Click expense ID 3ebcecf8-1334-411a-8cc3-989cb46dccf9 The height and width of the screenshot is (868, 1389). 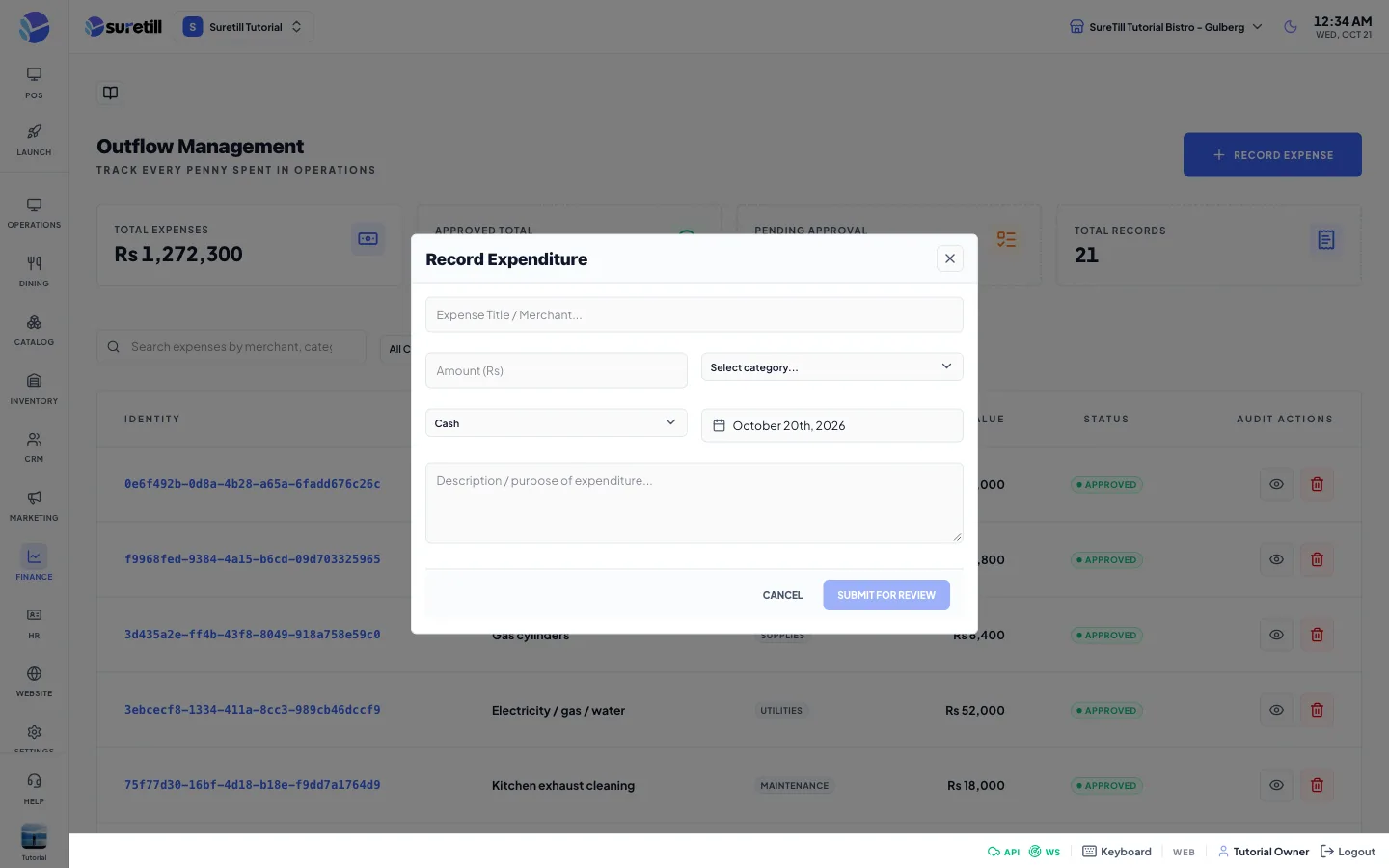tap(252, 710)
